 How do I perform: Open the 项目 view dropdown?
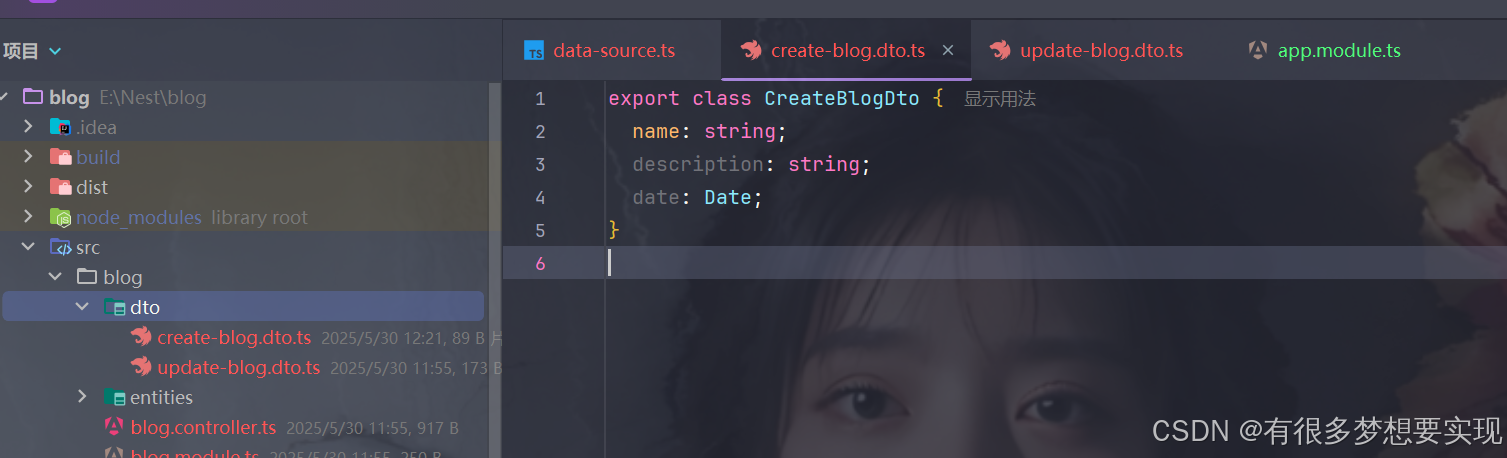tap(55, 51)
